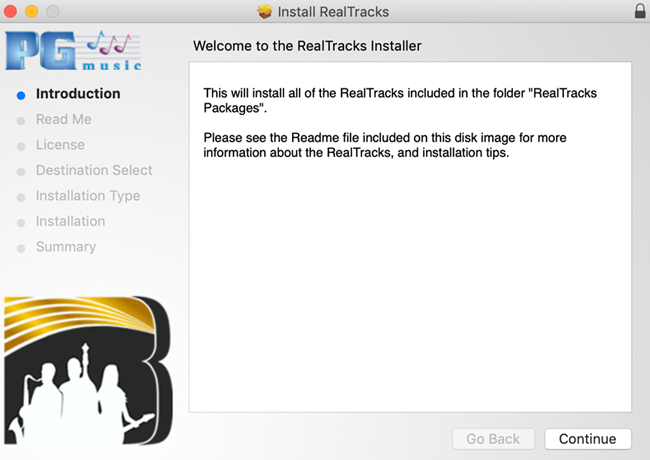The height and width of the screenshot is (460, 650).
Task: Click the blue Introduction step bullet
Action: coord(21,96)
